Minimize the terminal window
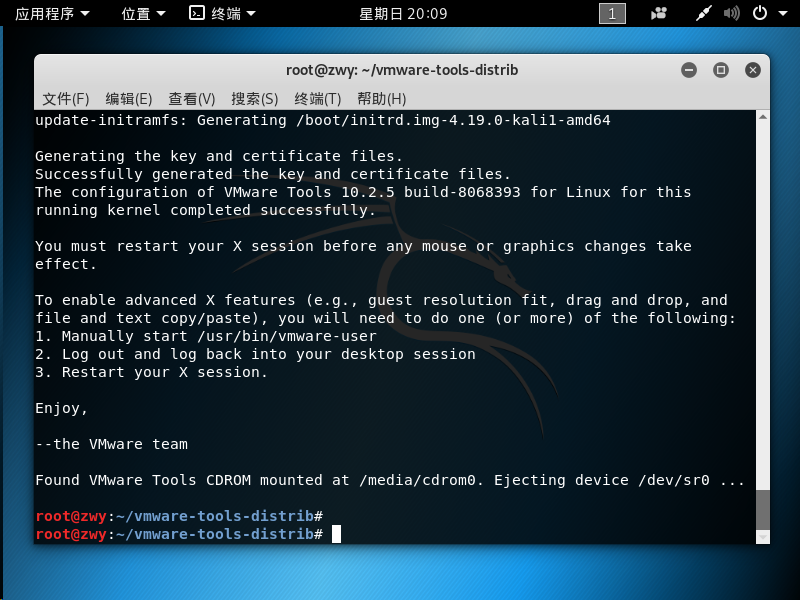 tap(689, 70)
